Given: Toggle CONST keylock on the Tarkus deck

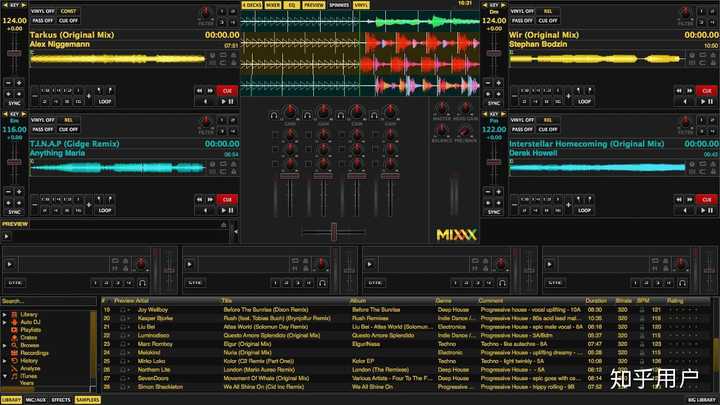Looking at the screenshot, I should tap(68, 11).
